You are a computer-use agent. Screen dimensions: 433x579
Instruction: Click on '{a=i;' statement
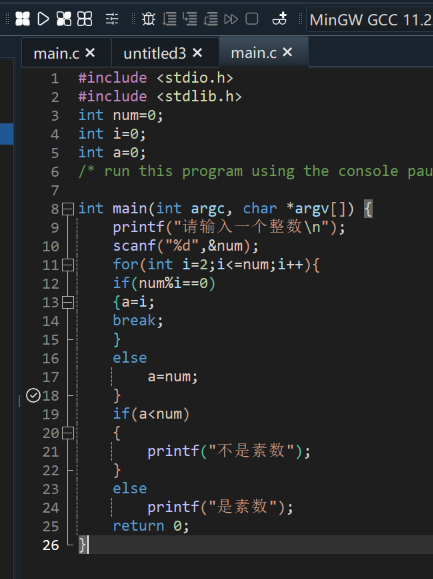pyautogui.click(x=134, y=302)
